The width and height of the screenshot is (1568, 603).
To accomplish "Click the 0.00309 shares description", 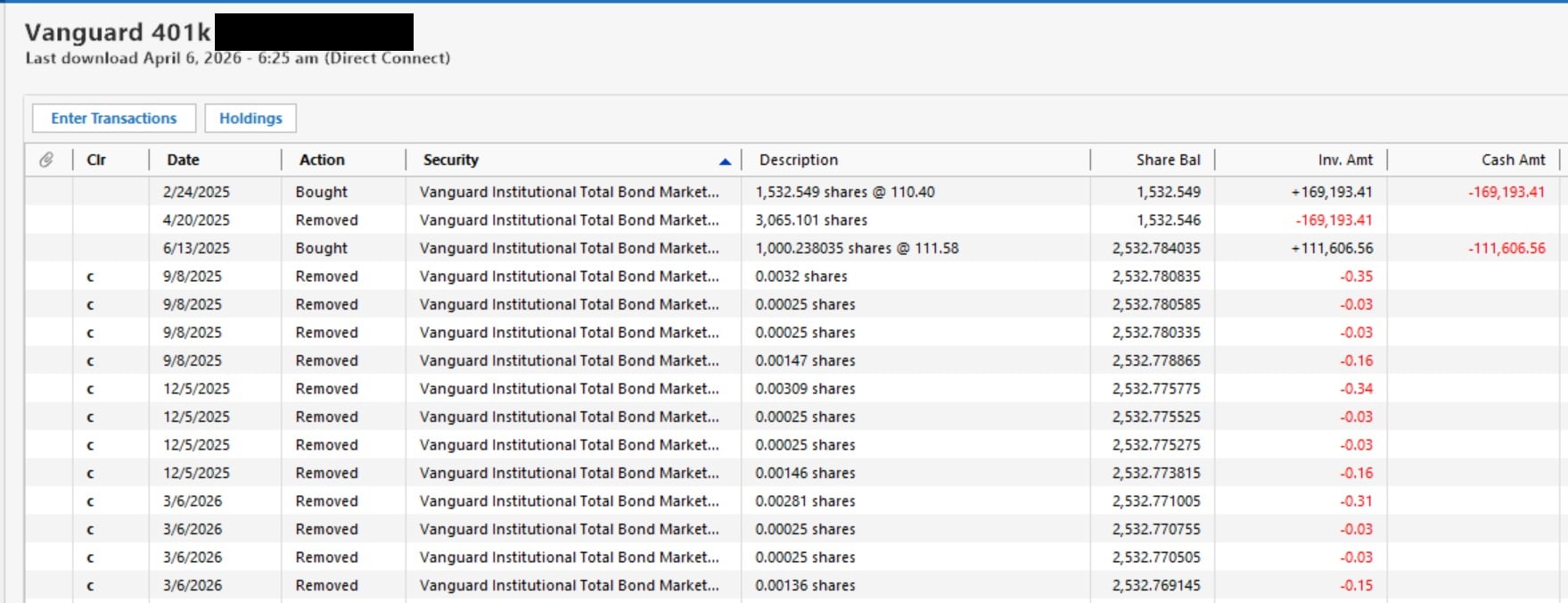I will 805,389.
